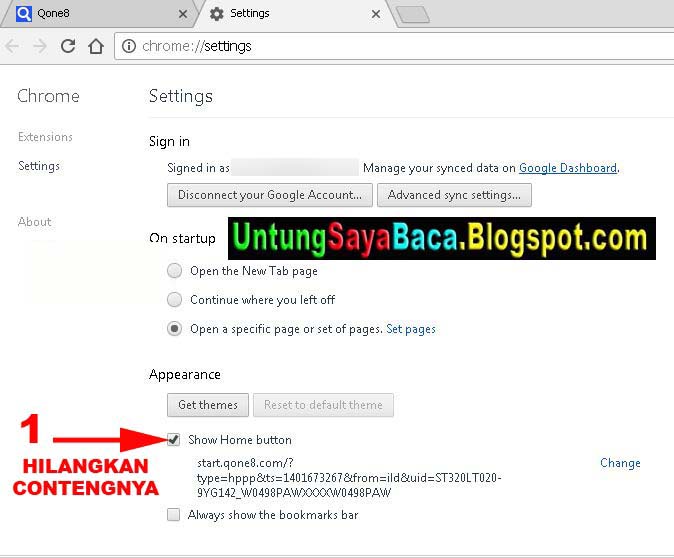Click the On startup section heading

182,238
